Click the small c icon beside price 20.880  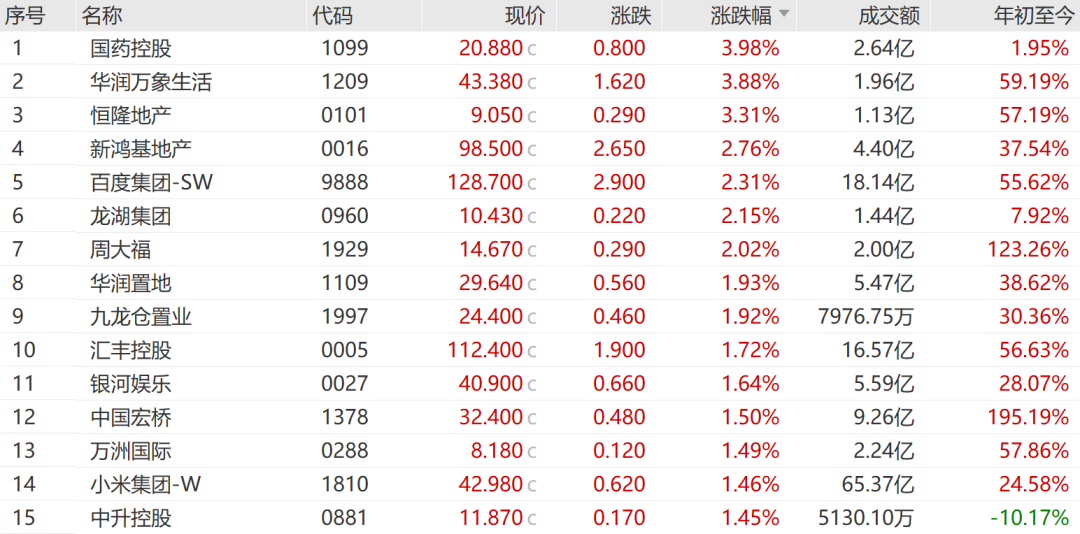(x=532, y=49)
